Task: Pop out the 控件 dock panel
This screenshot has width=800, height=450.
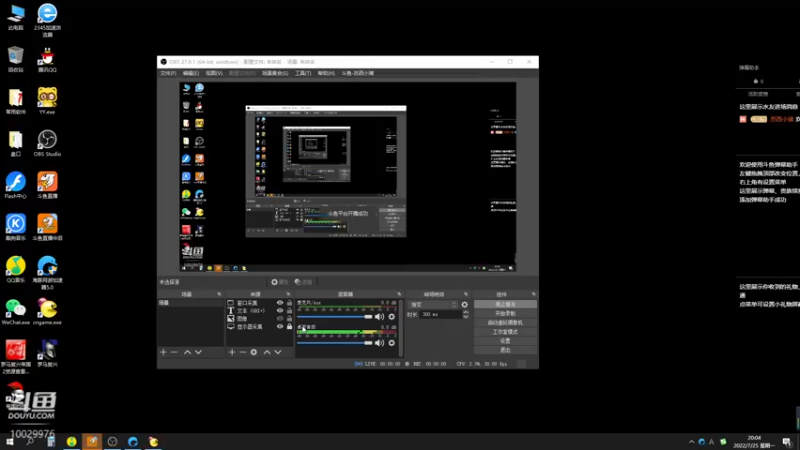Action: pos(534,294)
